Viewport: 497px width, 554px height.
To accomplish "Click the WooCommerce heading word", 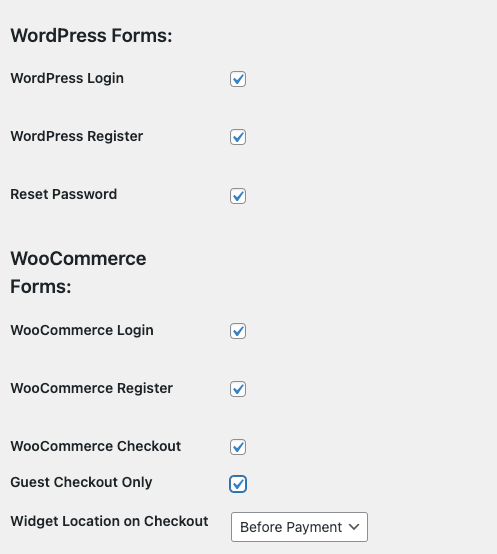I will pyautogui.click(x=78, y=259).
